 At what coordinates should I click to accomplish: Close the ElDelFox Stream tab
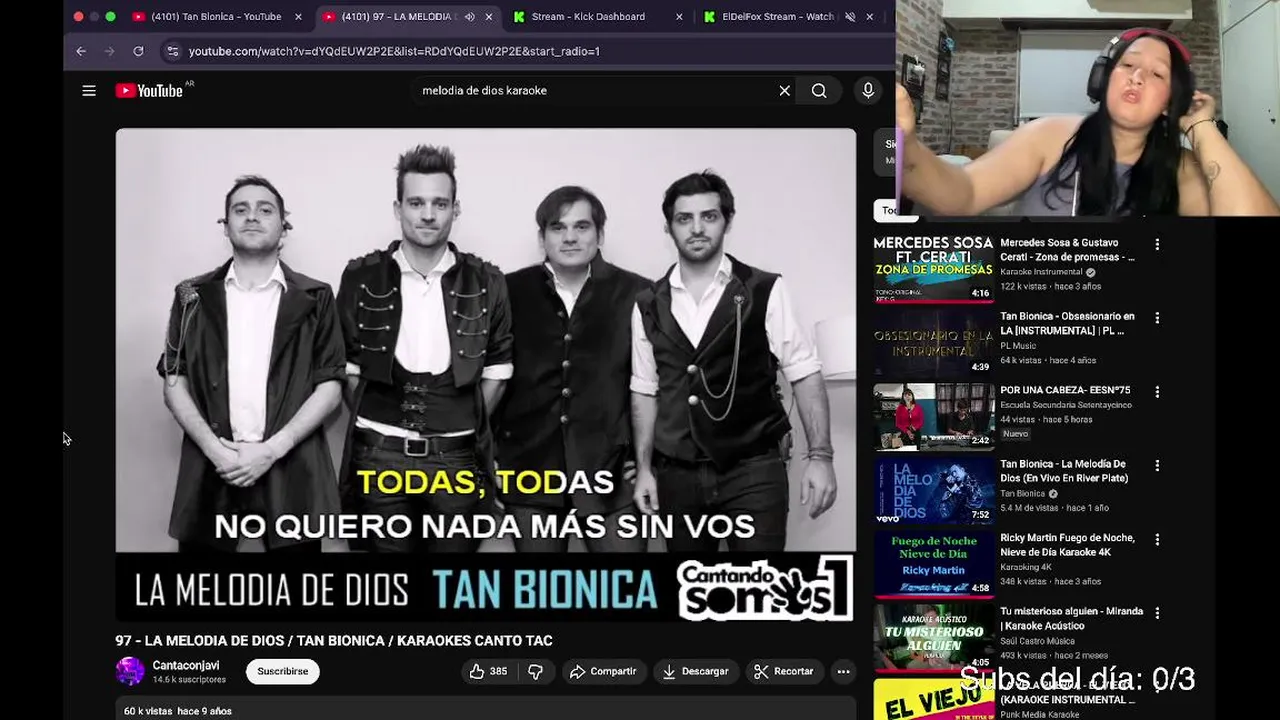pos(870,17)
